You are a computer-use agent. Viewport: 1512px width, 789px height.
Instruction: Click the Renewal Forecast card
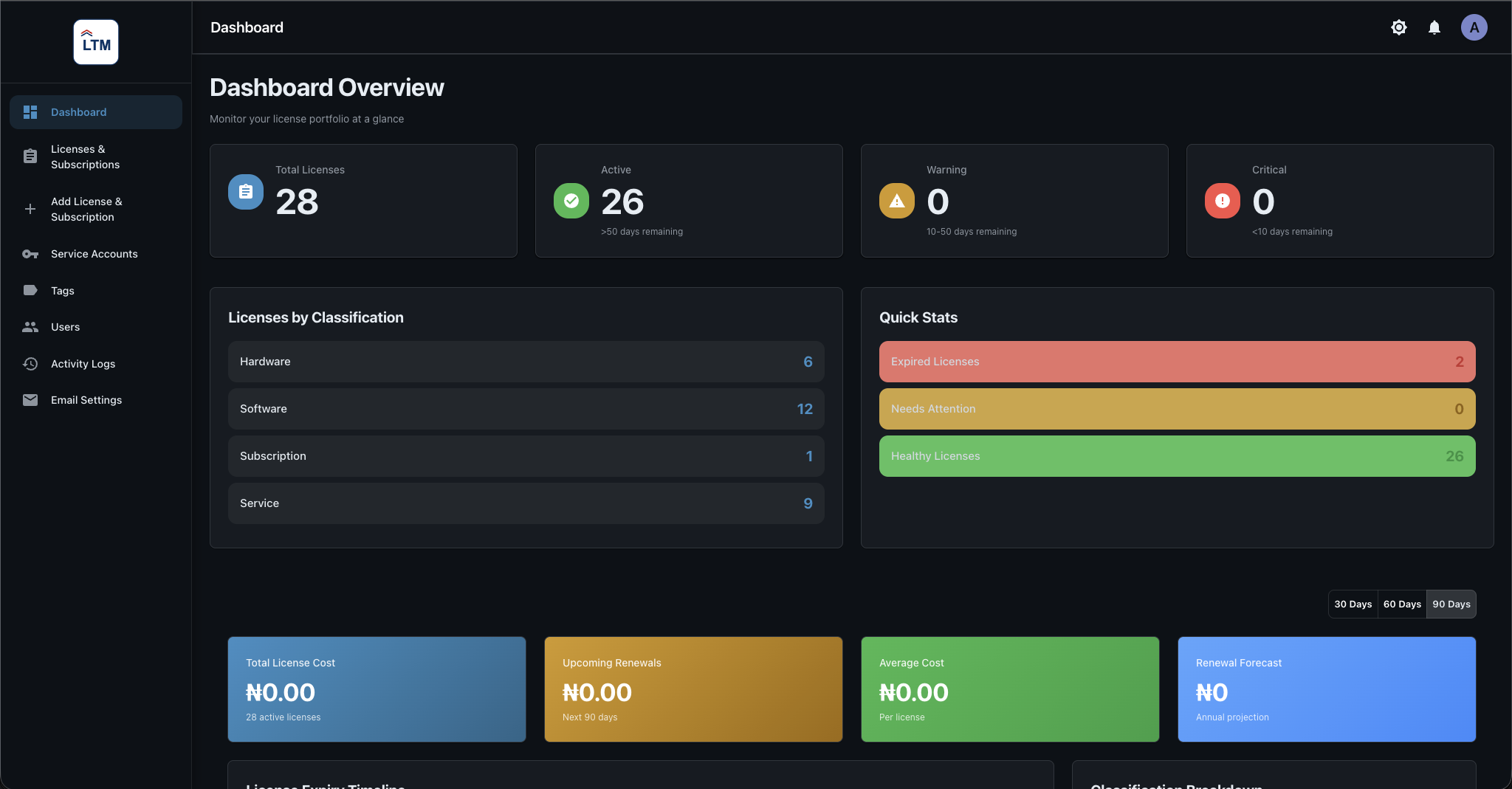pyautogui.click(x=1327, y=689)
